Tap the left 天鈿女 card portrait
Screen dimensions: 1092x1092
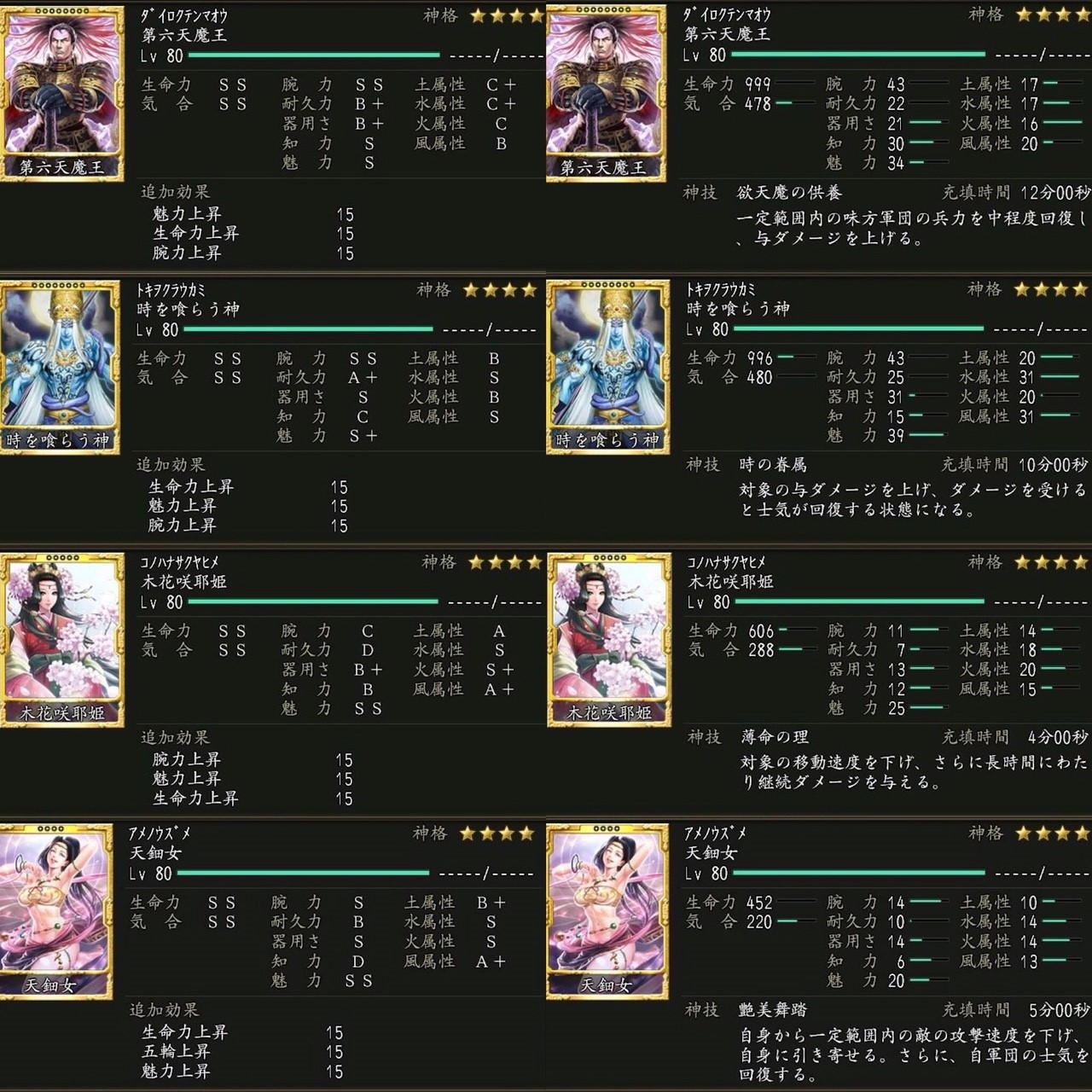(56, 910)
